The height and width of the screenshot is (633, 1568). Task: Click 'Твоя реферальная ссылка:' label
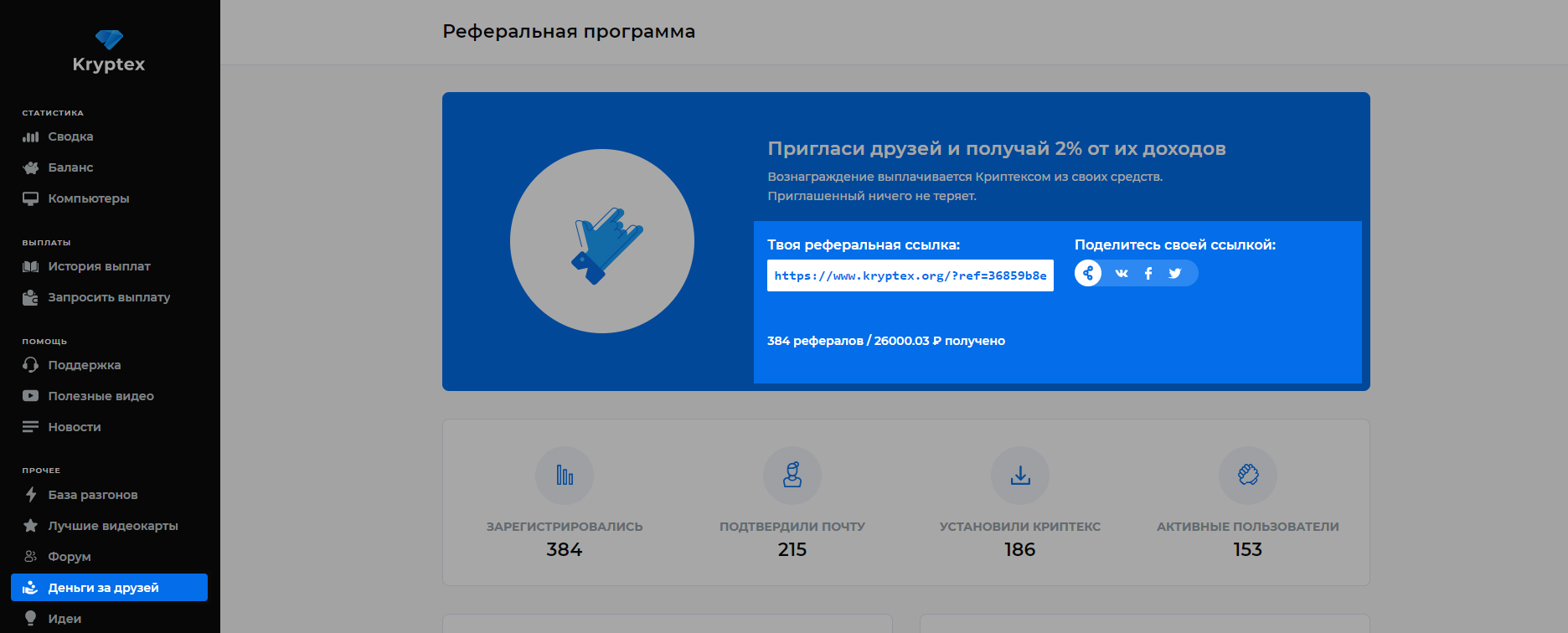pos(864,245)
